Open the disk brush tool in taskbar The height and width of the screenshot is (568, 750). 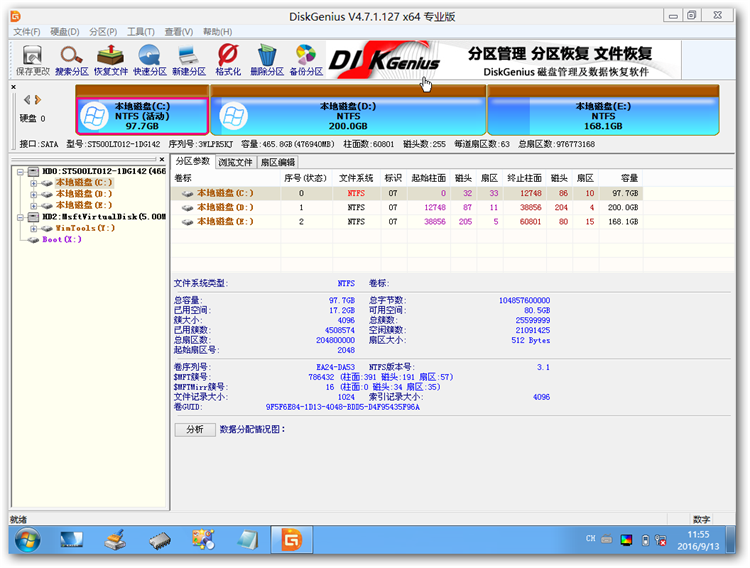click(115, 540)
